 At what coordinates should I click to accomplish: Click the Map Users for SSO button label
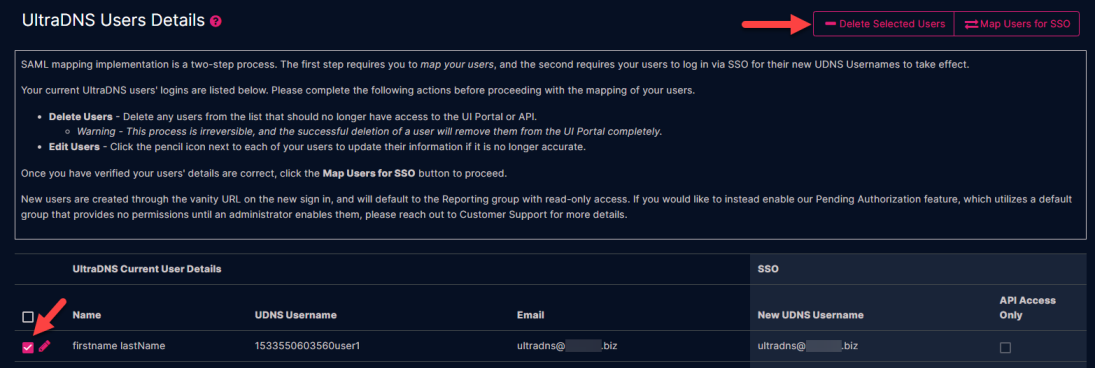pyautogui.click(x=1024, y=24)
